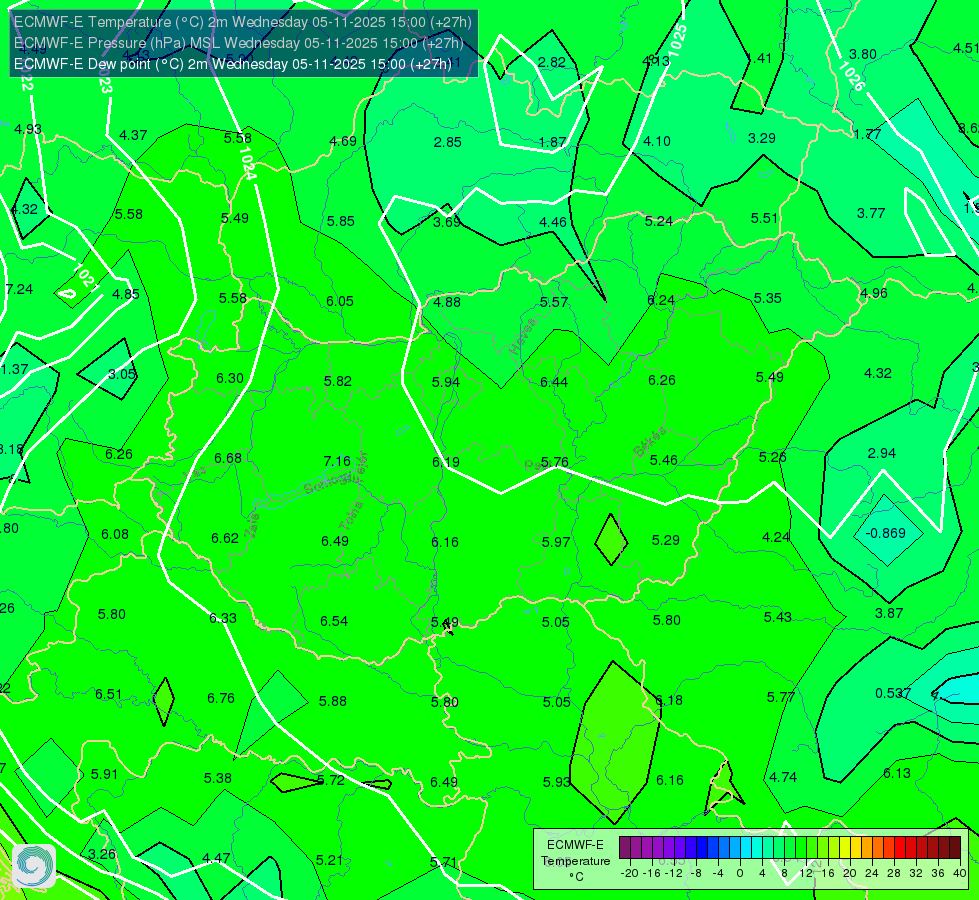Click the 6.44 temperature value
The height and width of the screenshot is (900, 979).
coord(554,382)
